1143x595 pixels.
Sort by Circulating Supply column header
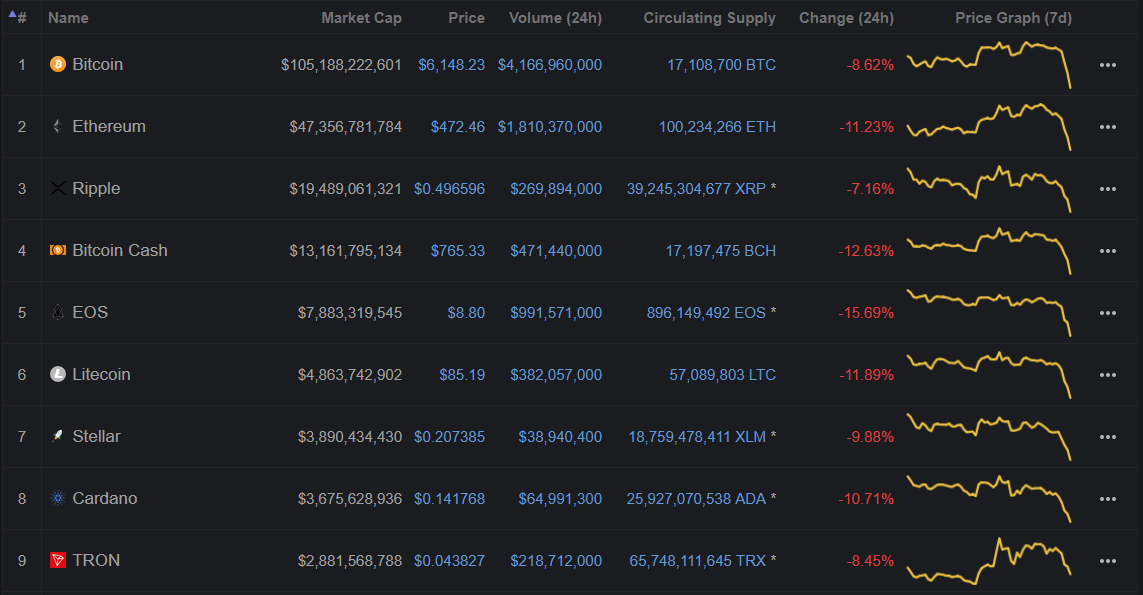(x=709, y=18)
